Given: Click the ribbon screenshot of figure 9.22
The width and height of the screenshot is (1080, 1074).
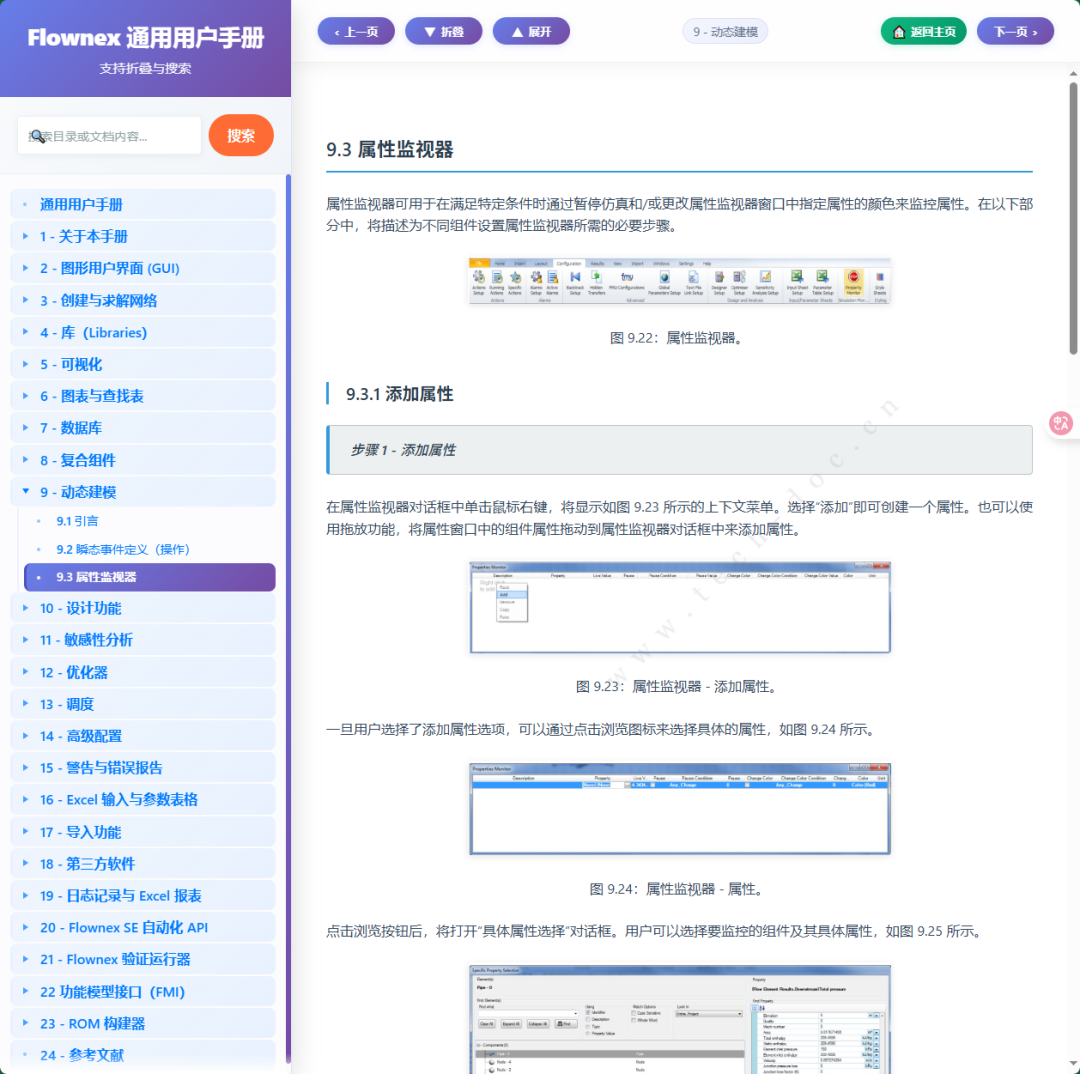Looking at the screenshot, I should pyautogui.click(x=680, y=281).
